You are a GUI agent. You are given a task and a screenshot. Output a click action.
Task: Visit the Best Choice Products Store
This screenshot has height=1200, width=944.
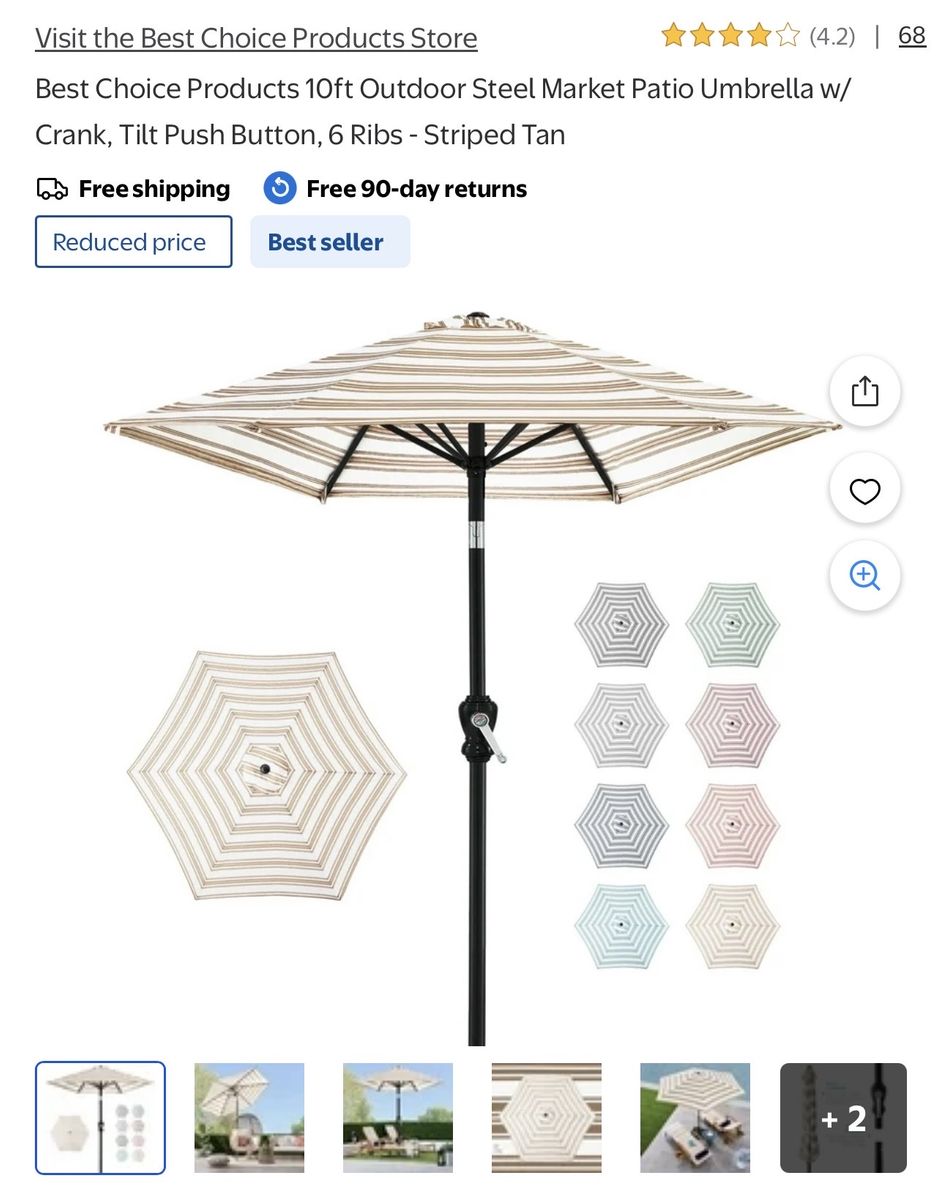pyautogui.click(x=256, y=38)
